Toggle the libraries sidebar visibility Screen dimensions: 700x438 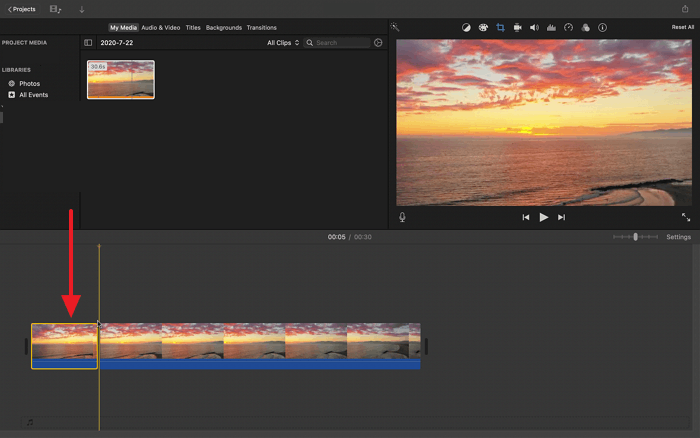click(x=88, y=43)
